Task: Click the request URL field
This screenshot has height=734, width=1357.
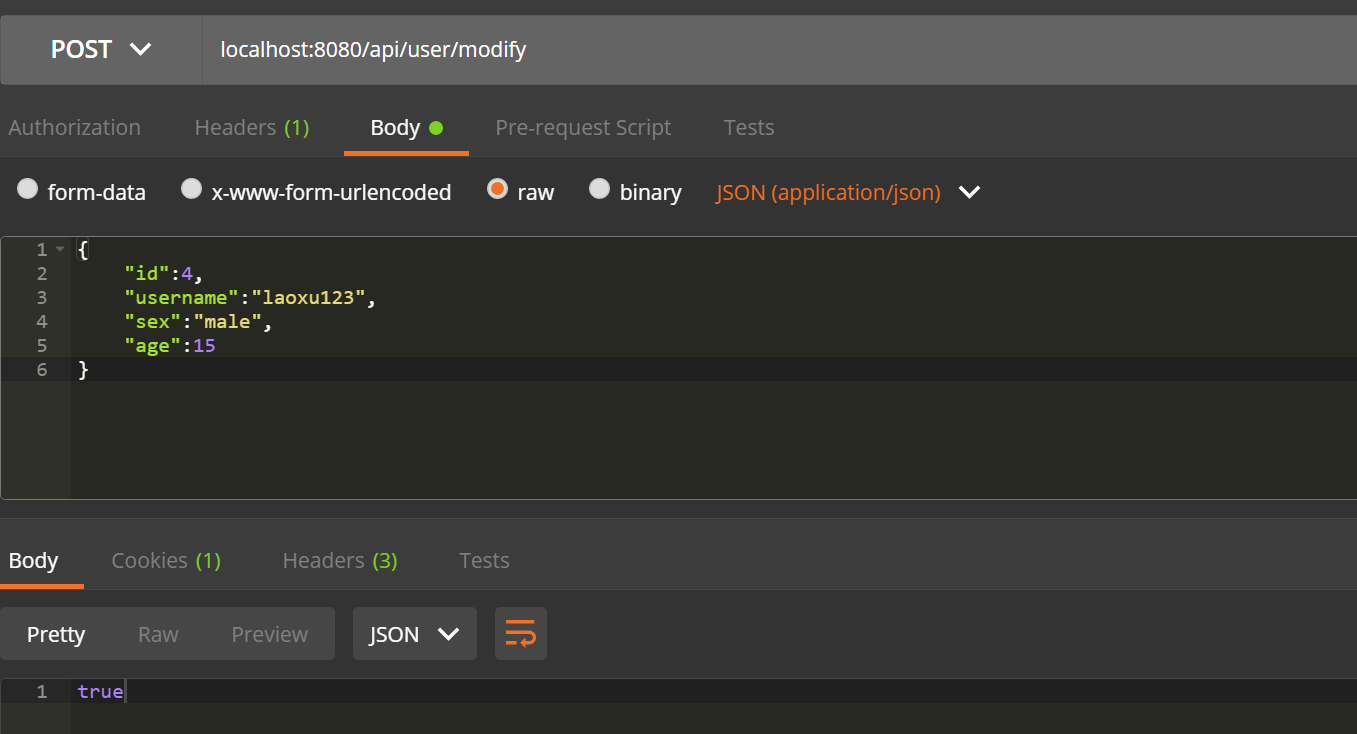Action: (x=780, y=49)
